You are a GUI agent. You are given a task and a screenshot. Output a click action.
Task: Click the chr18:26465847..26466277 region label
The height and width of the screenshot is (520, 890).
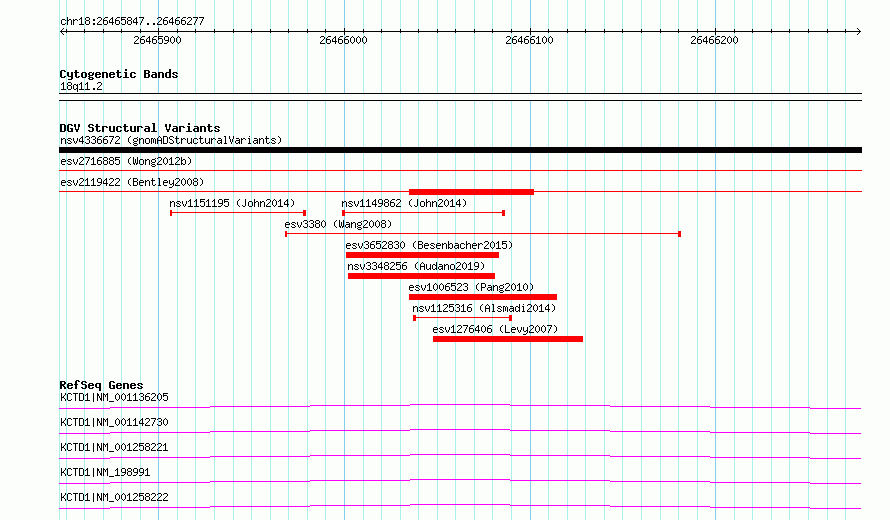point(132,21)
